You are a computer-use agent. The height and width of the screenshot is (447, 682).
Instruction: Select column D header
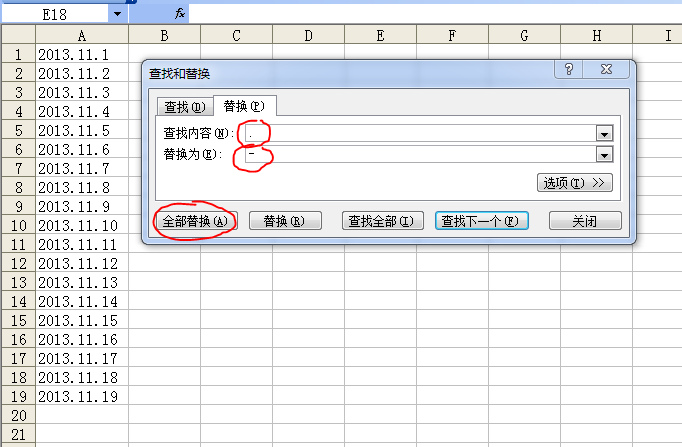pos(308,35)
